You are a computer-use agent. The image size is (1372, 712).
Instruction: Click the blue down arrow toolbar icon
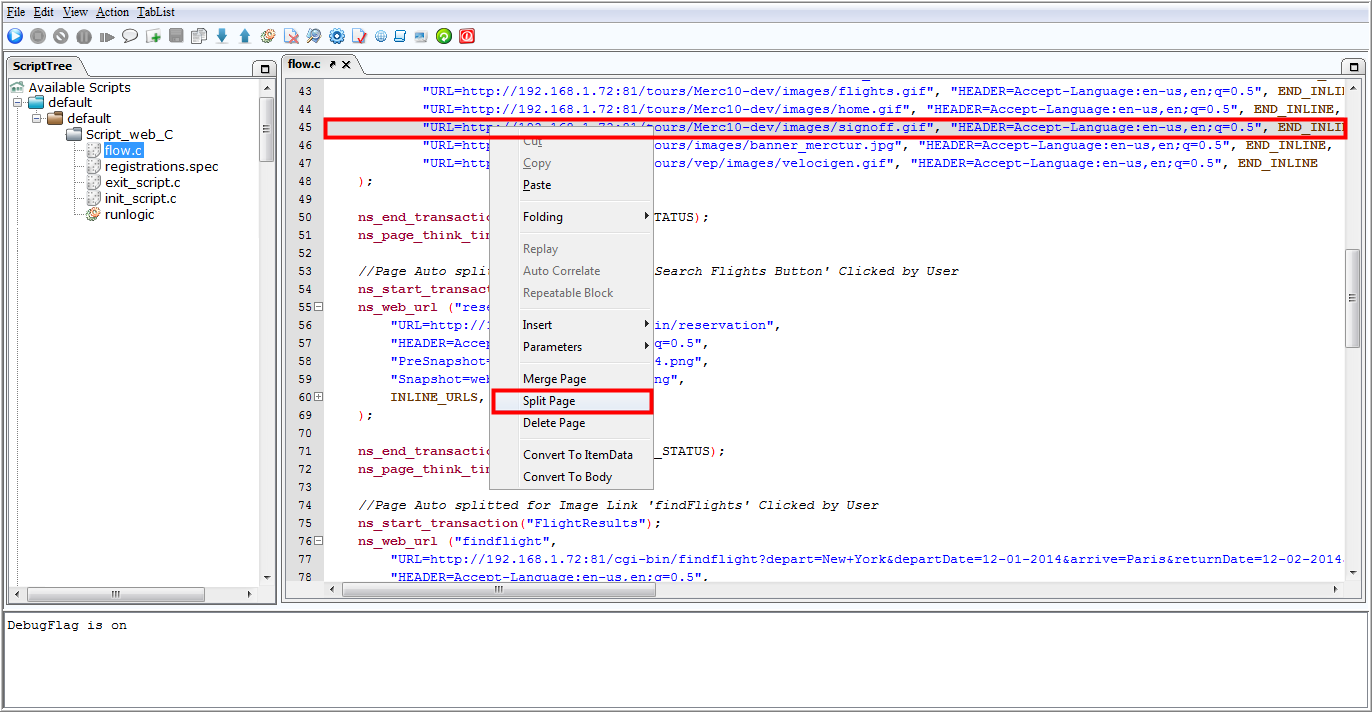pos(222,36)
